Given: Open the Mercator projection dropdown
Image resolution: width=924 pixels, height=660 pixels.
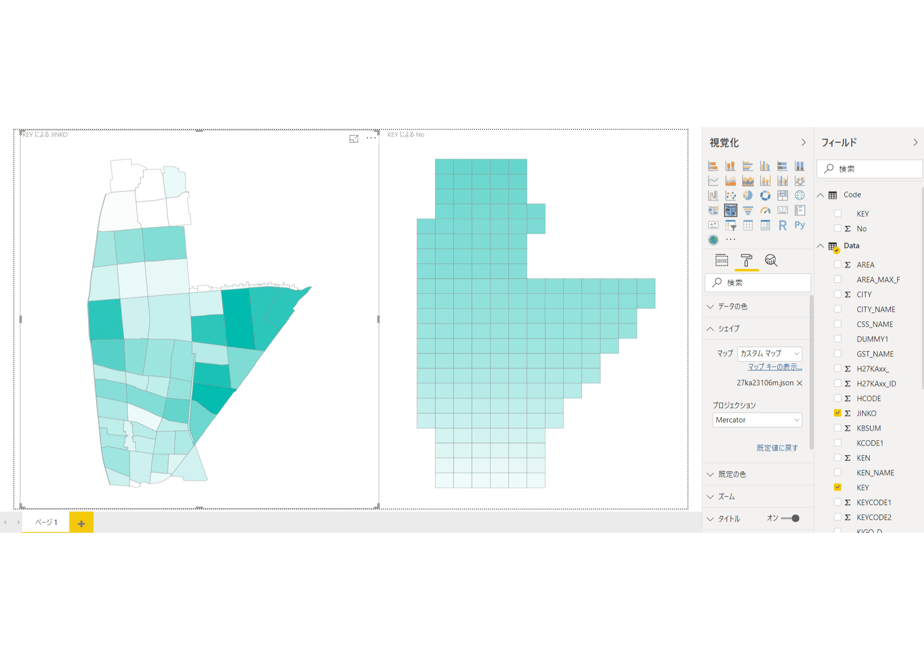Looking at the screenshot, I should coord(757,420).
